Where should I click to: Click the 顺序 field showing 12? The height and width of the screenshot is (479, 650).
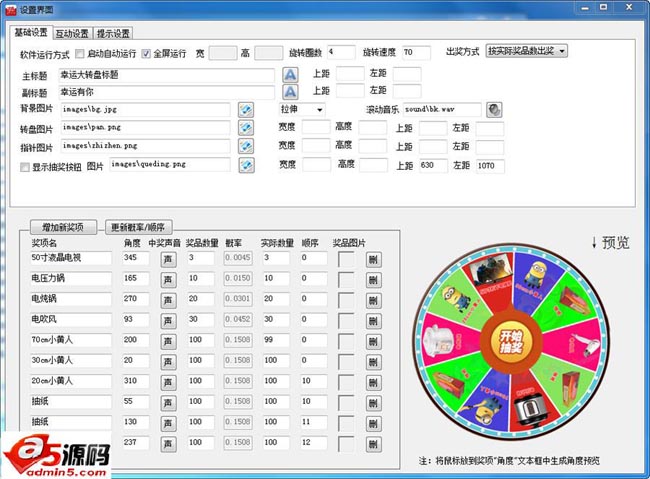click(313, 443)
